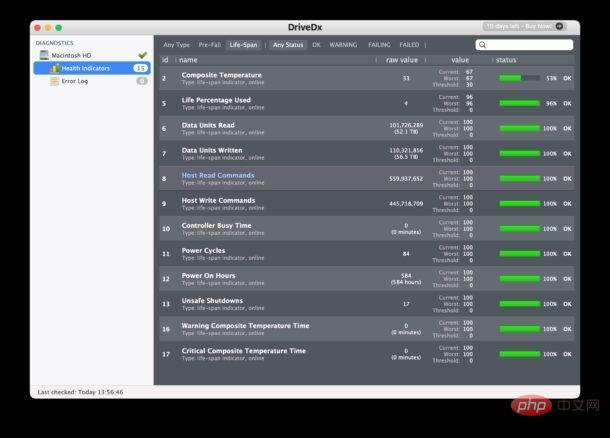Click the magnifier icon in search box
Viewport: 610px width, 438px height.
tap(482, 45)
